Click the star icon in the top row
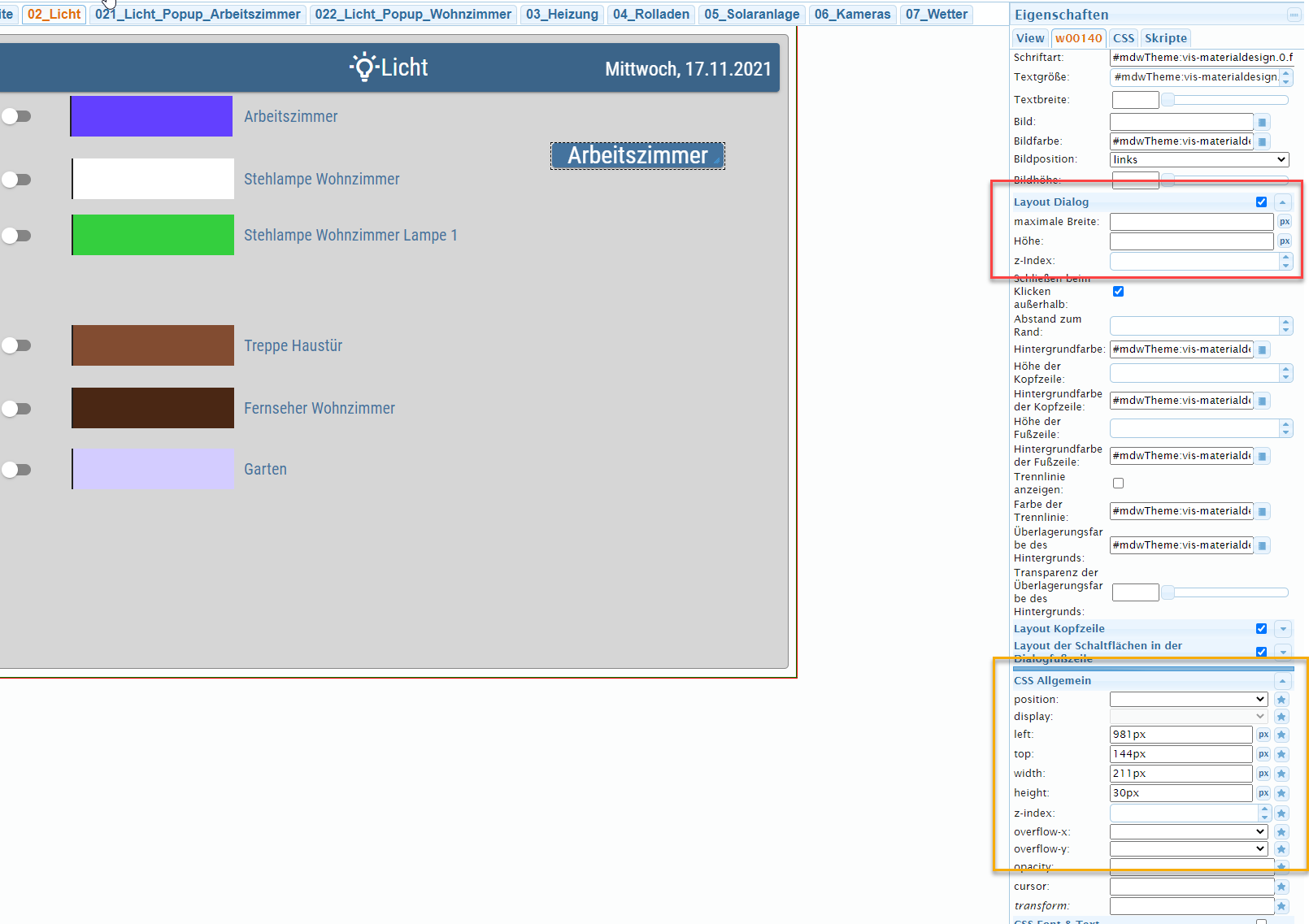1309x924 pixels. 1282,754
